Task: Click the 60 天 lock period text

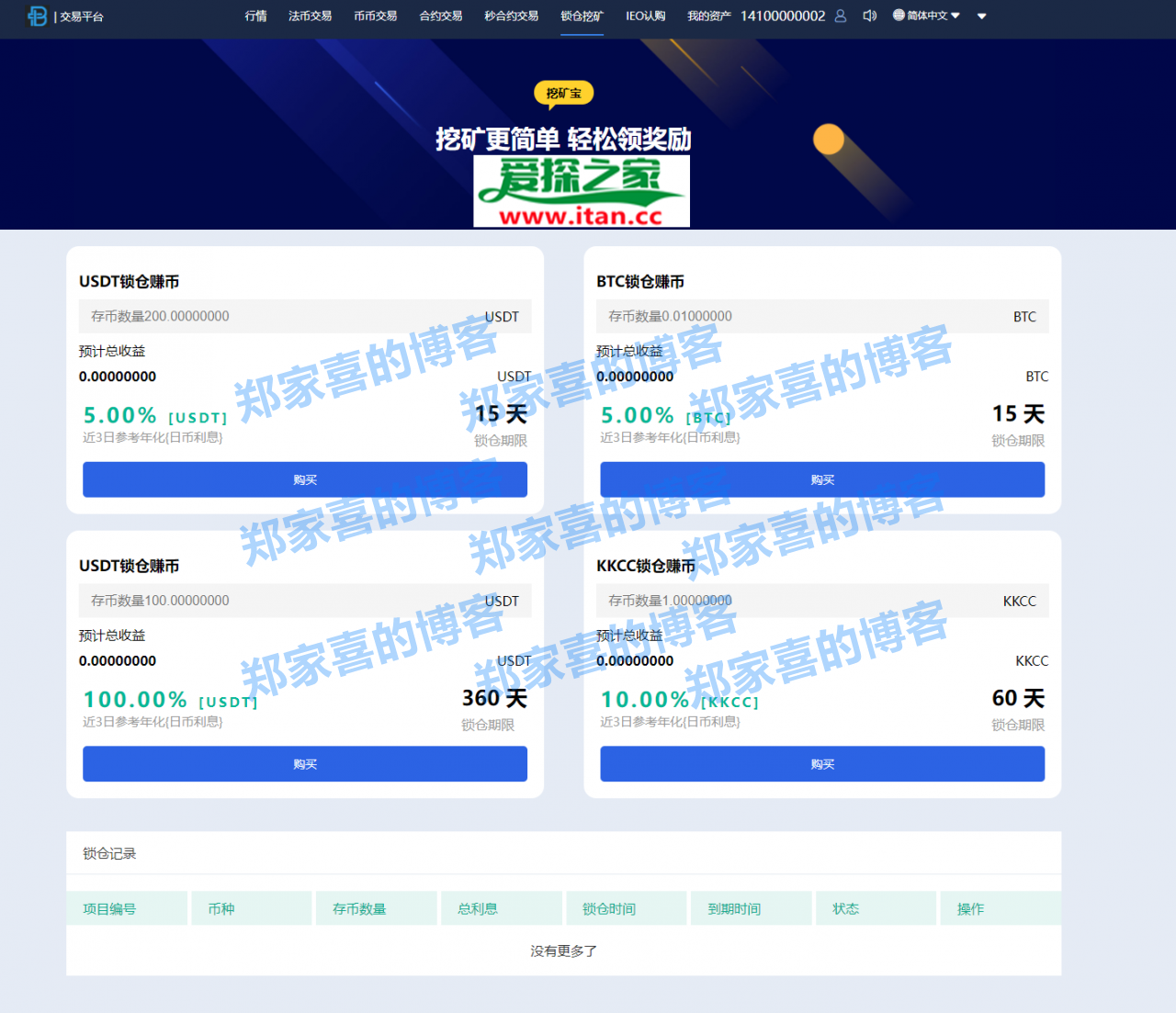Action: tap(1018, 698)
